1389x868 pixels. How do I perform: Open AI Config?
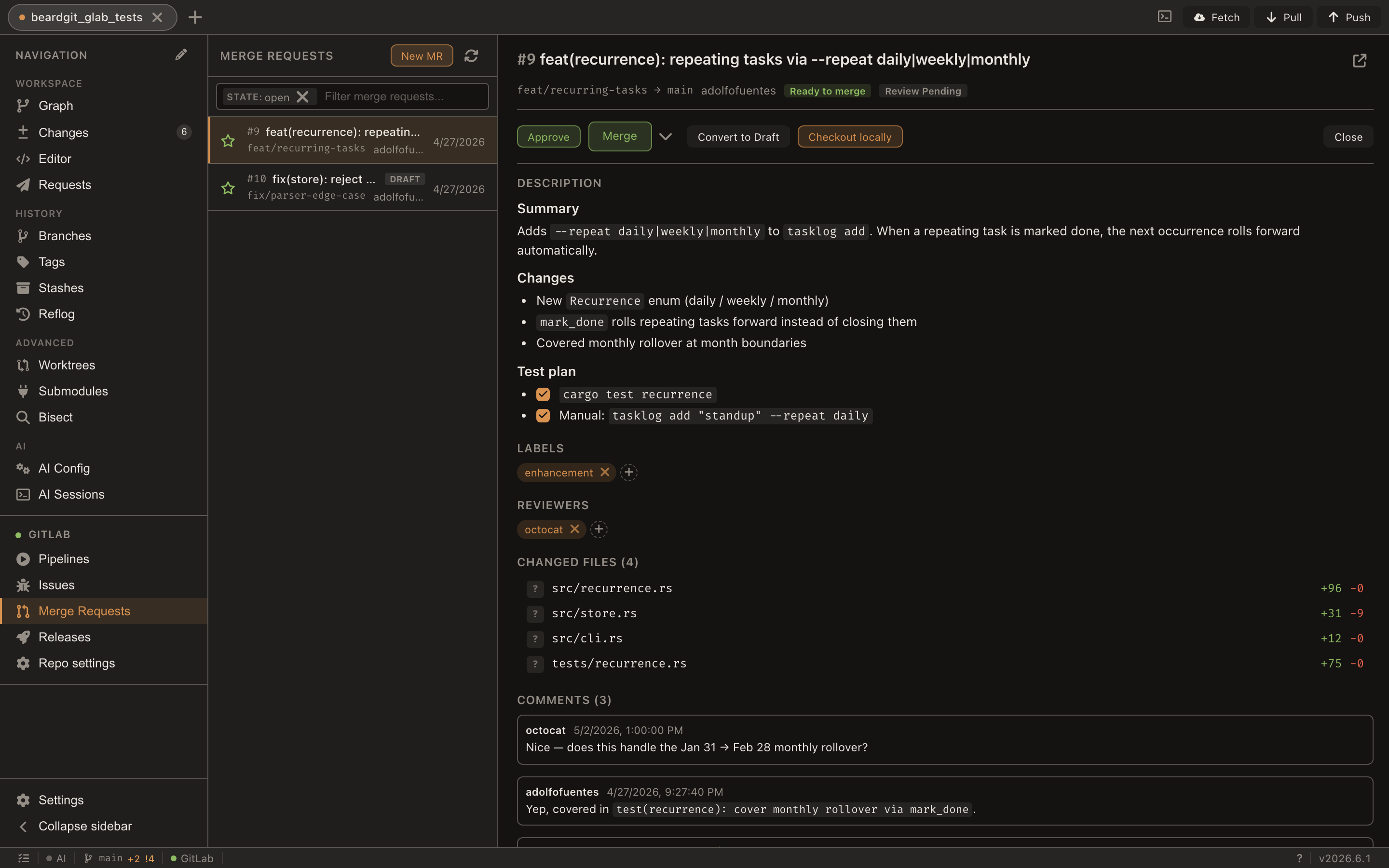[x=103, y=468]
